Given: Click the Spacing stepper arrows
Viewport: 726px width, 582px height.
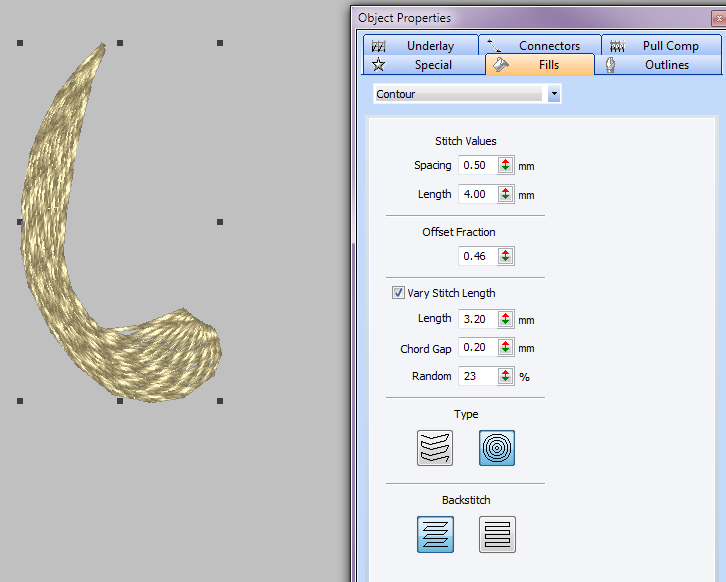Looking at the screenshot, I should click(x=506, y=166).
